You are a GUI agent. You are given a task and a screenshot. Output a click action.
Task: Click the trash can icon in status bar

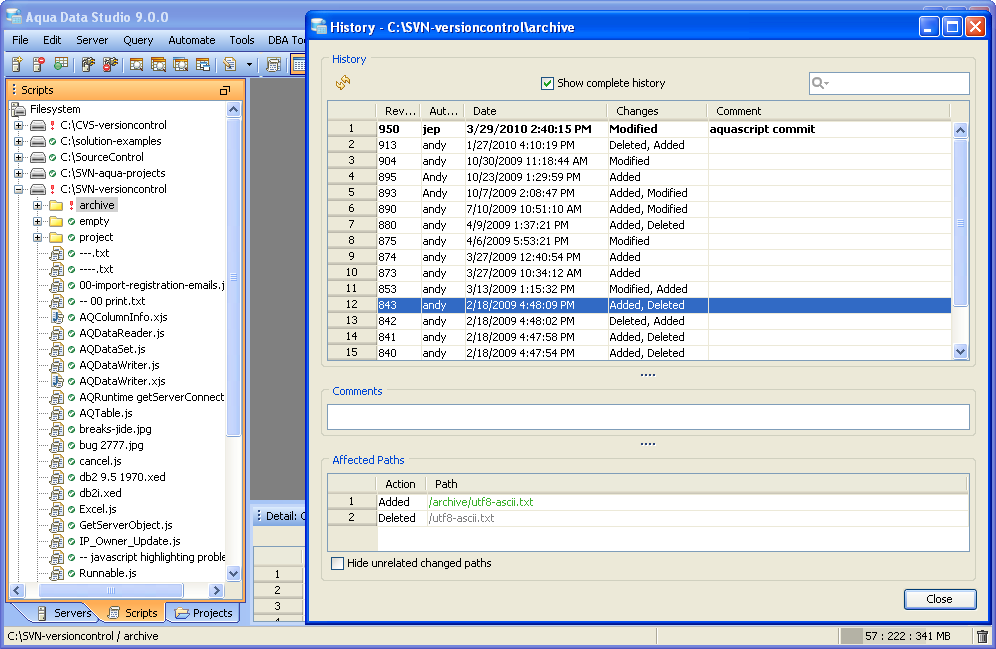(982, 636)
